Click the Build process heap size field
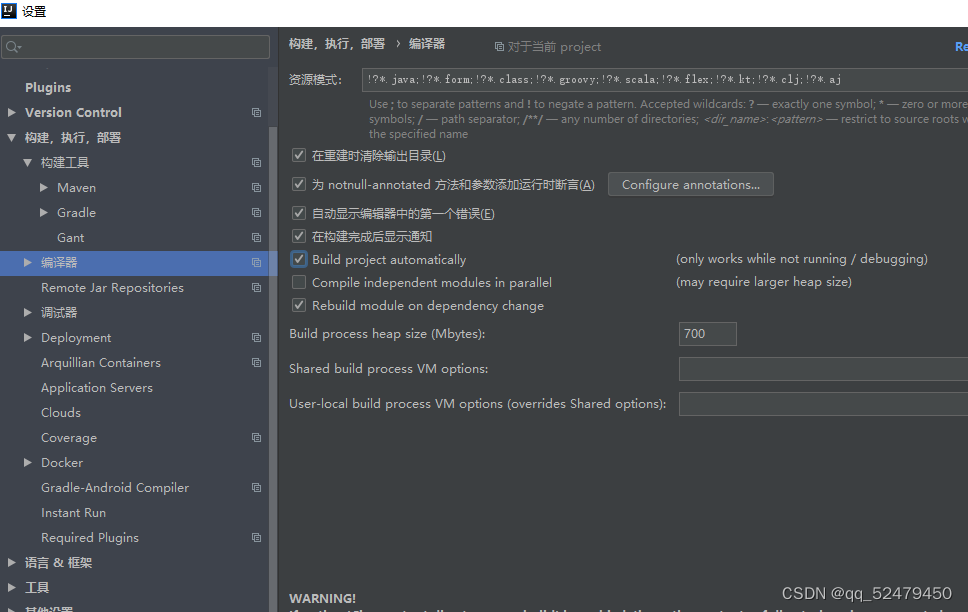Screen dimensions: 968x612 pos(707,334)
